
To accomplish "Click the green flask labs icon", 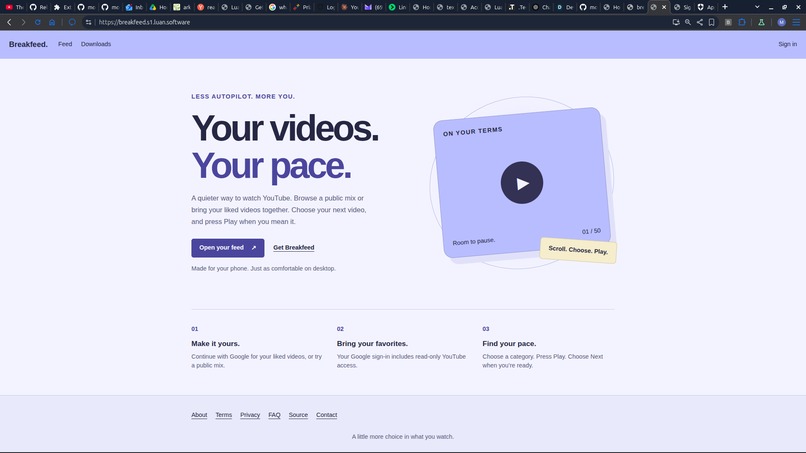I will (761, 22).
